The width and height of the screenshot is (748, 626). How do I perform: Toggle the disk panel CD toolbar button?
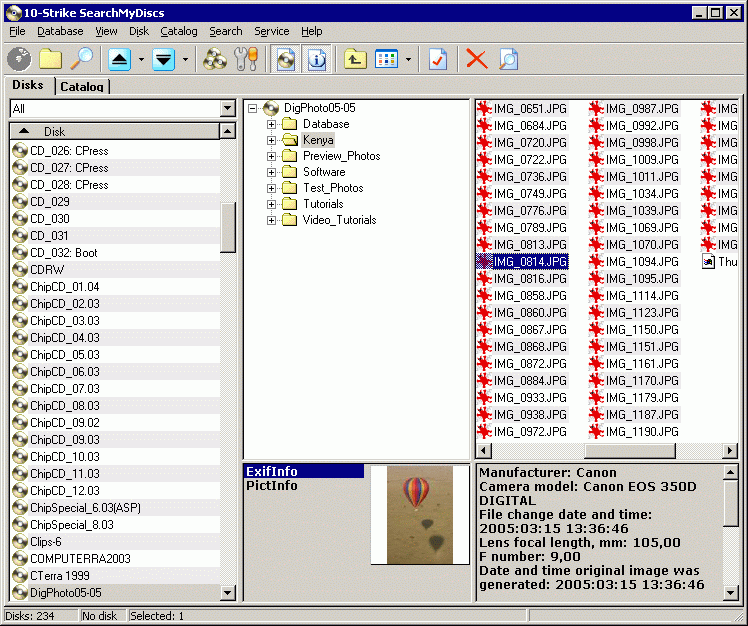(x=286, y=59)
